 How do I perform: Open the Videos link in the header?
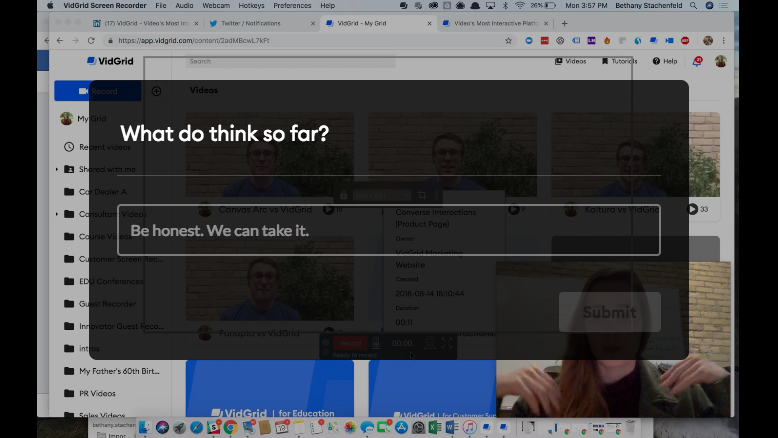coord(571,61)
